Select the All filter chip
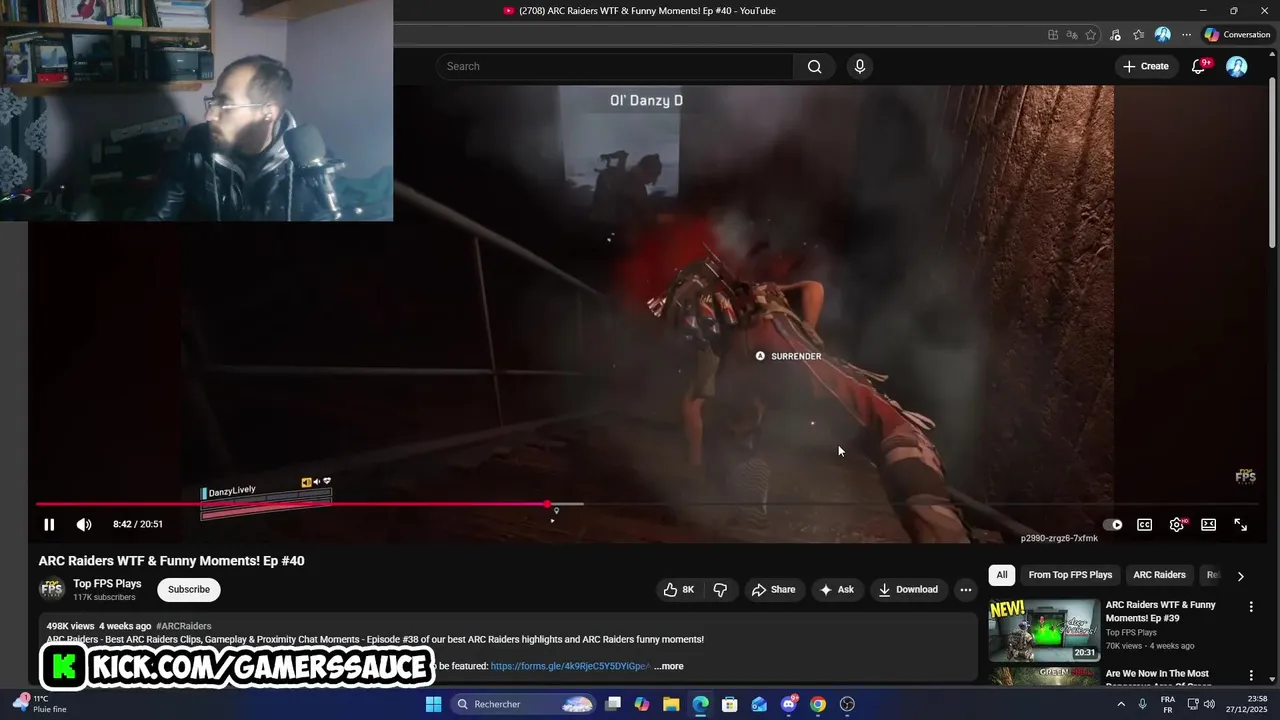Image resolution: width=1280 pixels, height=720 pixels. pyautogui.click(x=1002, y=575)
